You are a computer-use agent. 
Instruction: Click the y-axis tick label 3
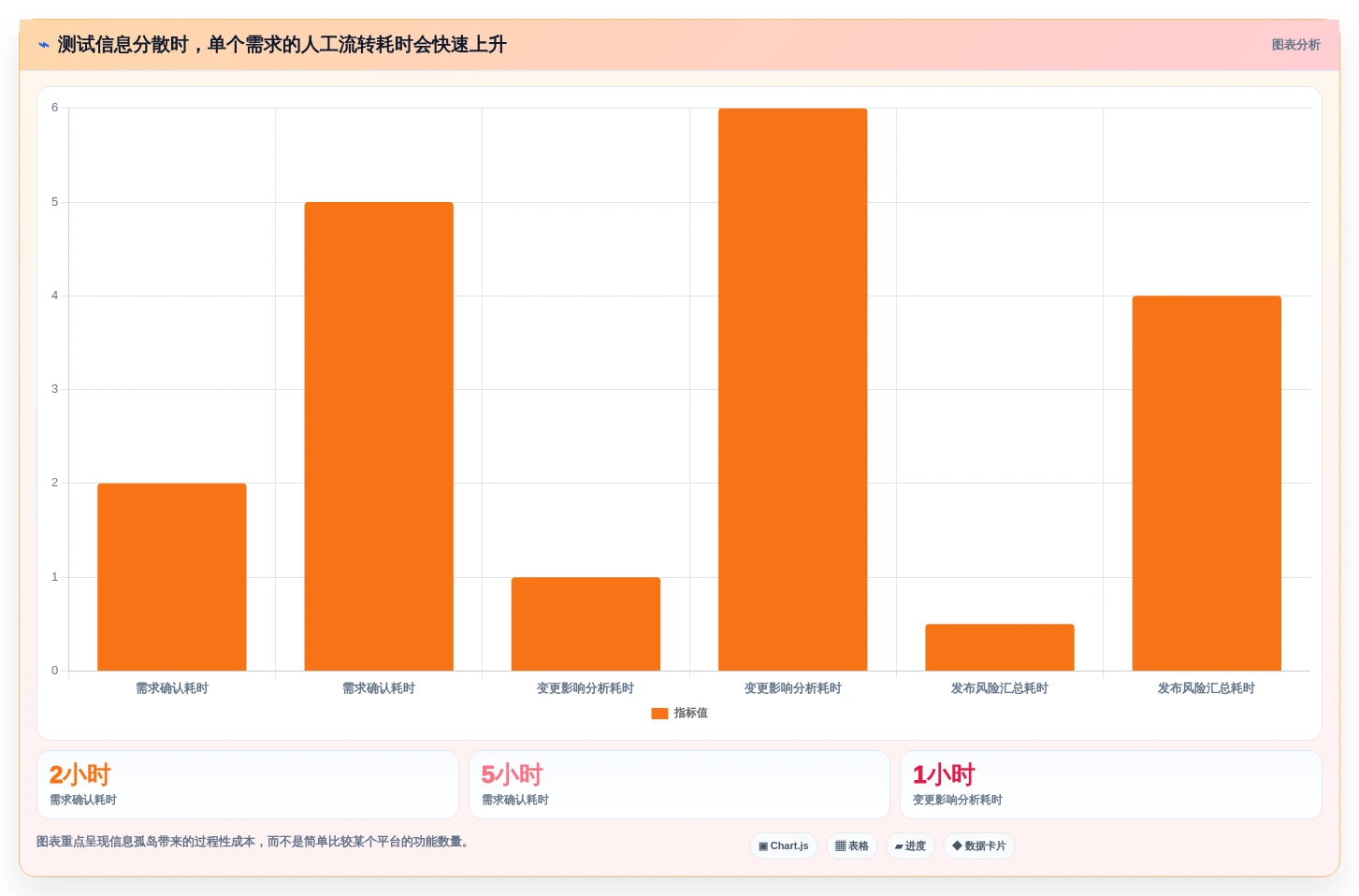point(54,389)
